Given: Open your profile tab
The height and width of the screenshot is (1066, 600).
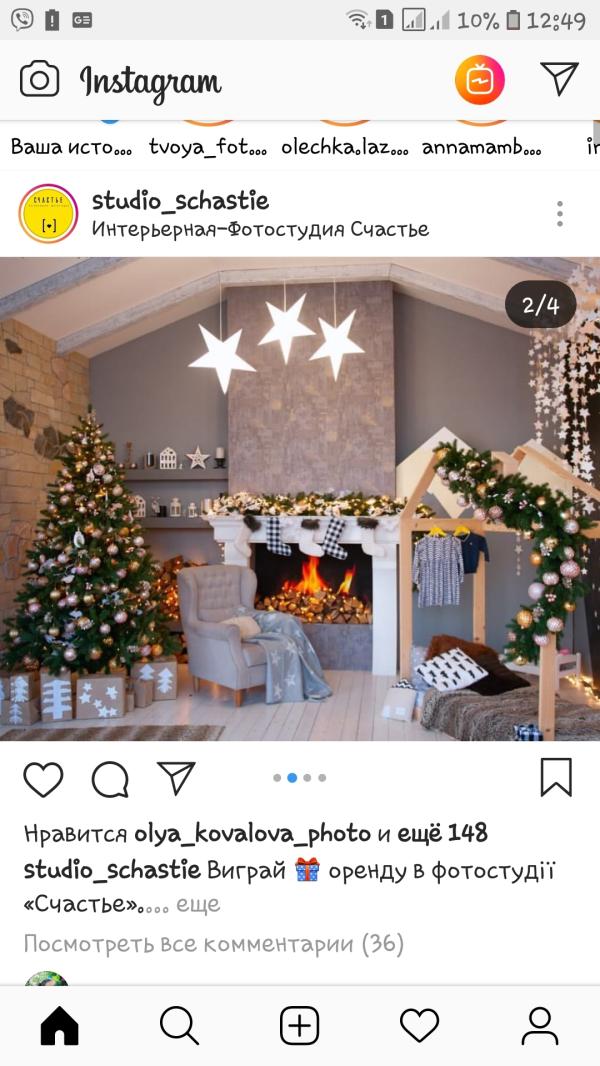Looking at the screenshot, I should (x=540, y=1025).
